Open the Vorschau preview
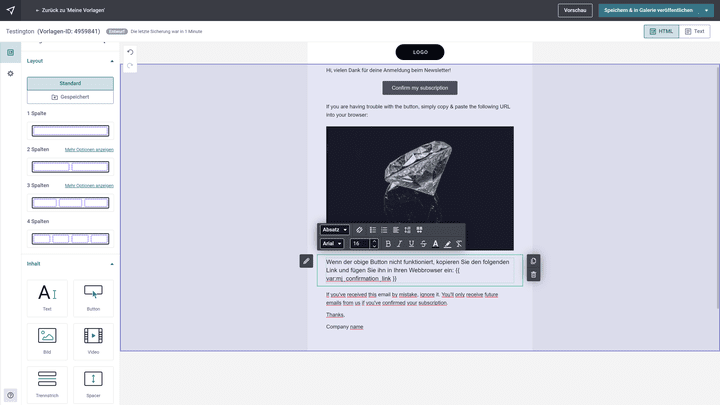Image resolution: width=720 pixels, height=405 pixels. 575,10
